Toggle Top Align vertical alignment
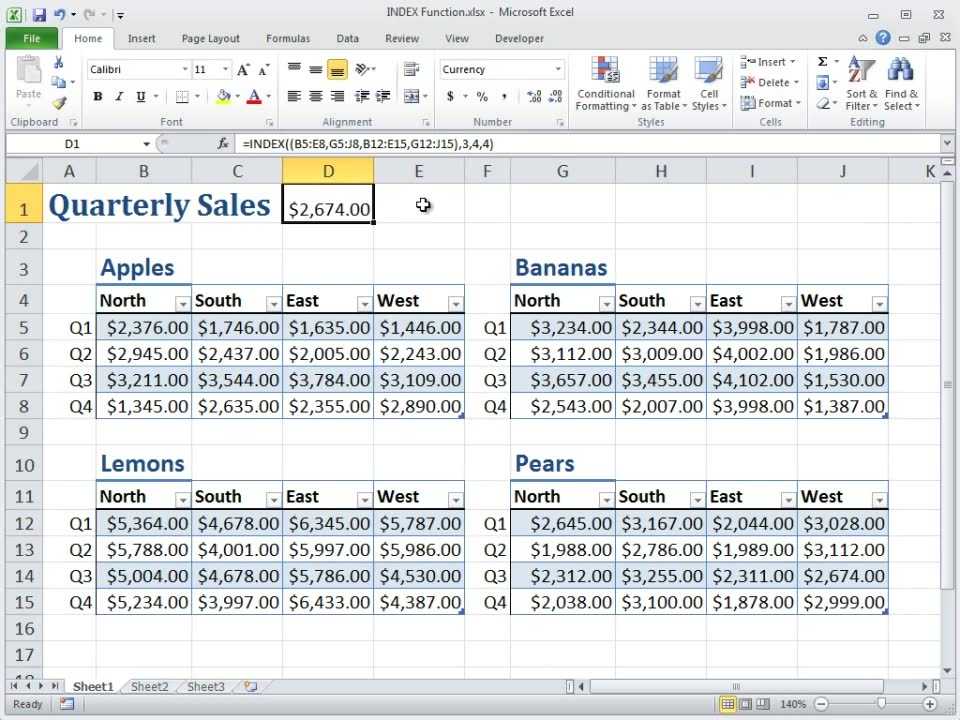960x720 pixels. (294, 69)
